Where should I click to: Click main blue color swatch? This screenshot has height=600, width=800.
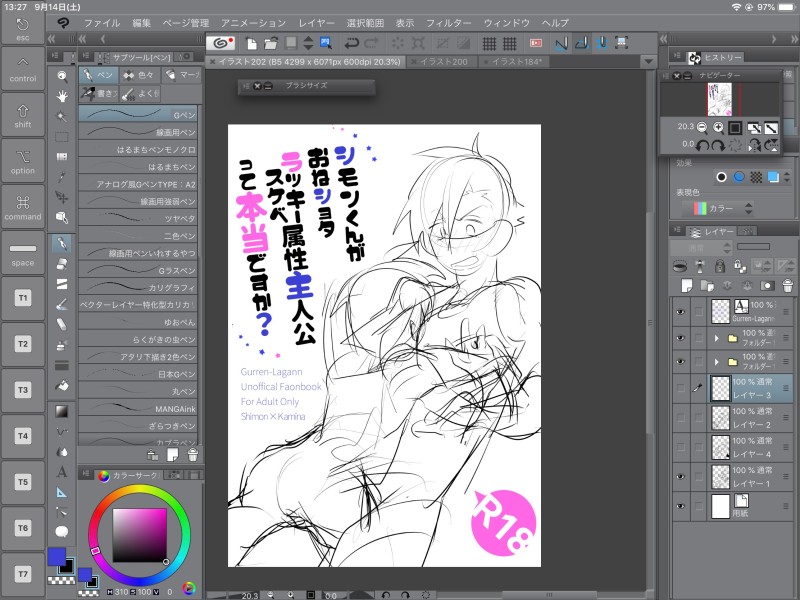coord(57,557)
